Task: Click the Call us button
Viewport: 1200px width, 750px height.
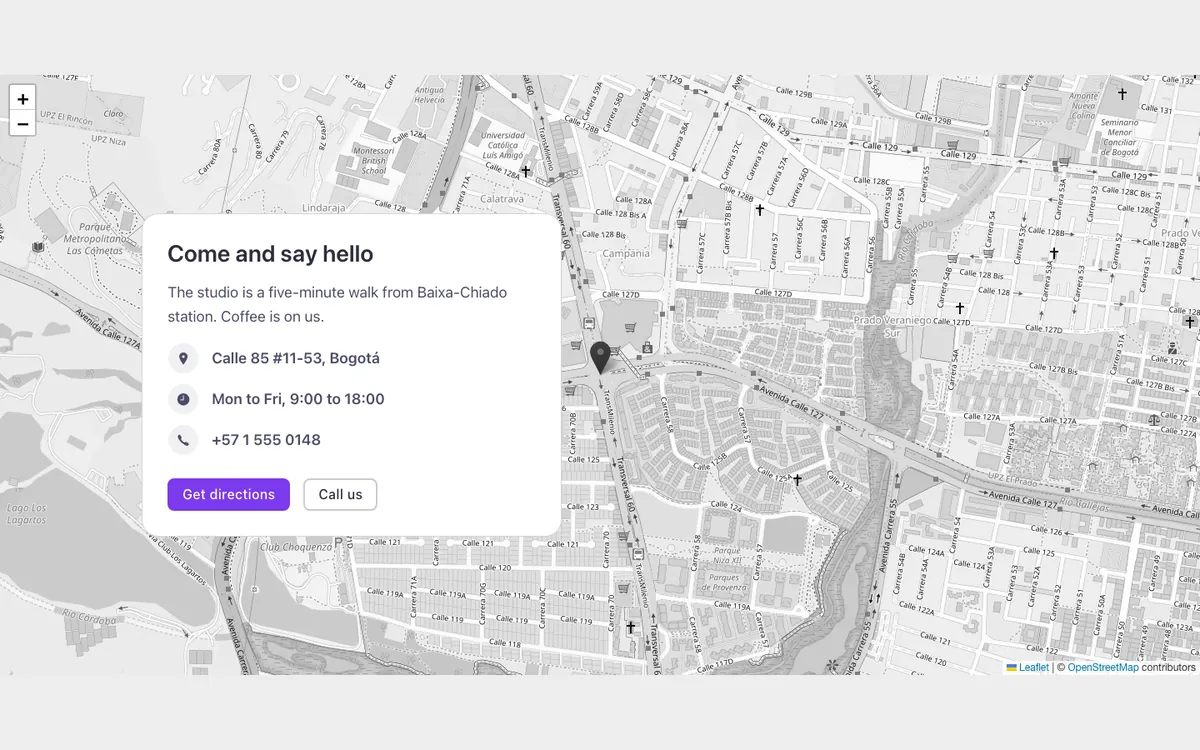Action: click(340, 494)
